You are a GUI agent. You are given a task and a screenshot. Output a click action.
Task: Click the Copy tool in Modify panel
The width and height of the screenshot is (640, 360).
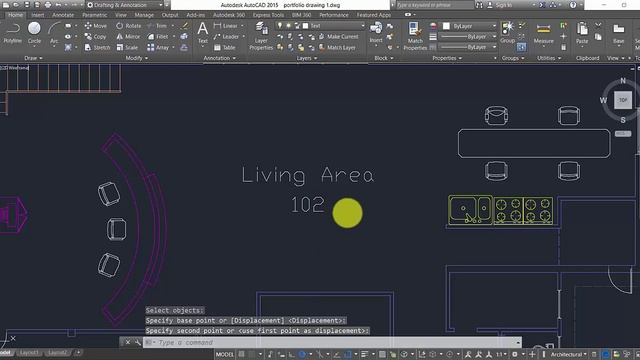point(96,37)
